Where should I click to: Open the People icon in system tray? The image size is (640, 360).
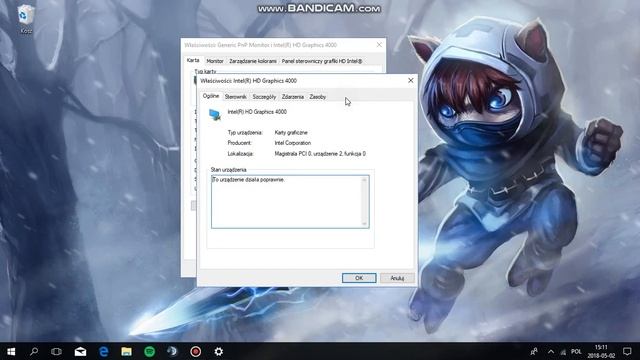point(533,351)
